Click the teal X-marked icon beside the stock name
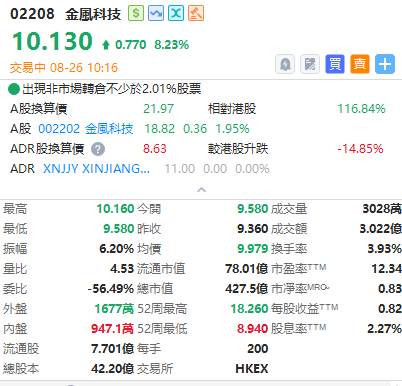Screen dimensions: 402x386 click(176, 13)
